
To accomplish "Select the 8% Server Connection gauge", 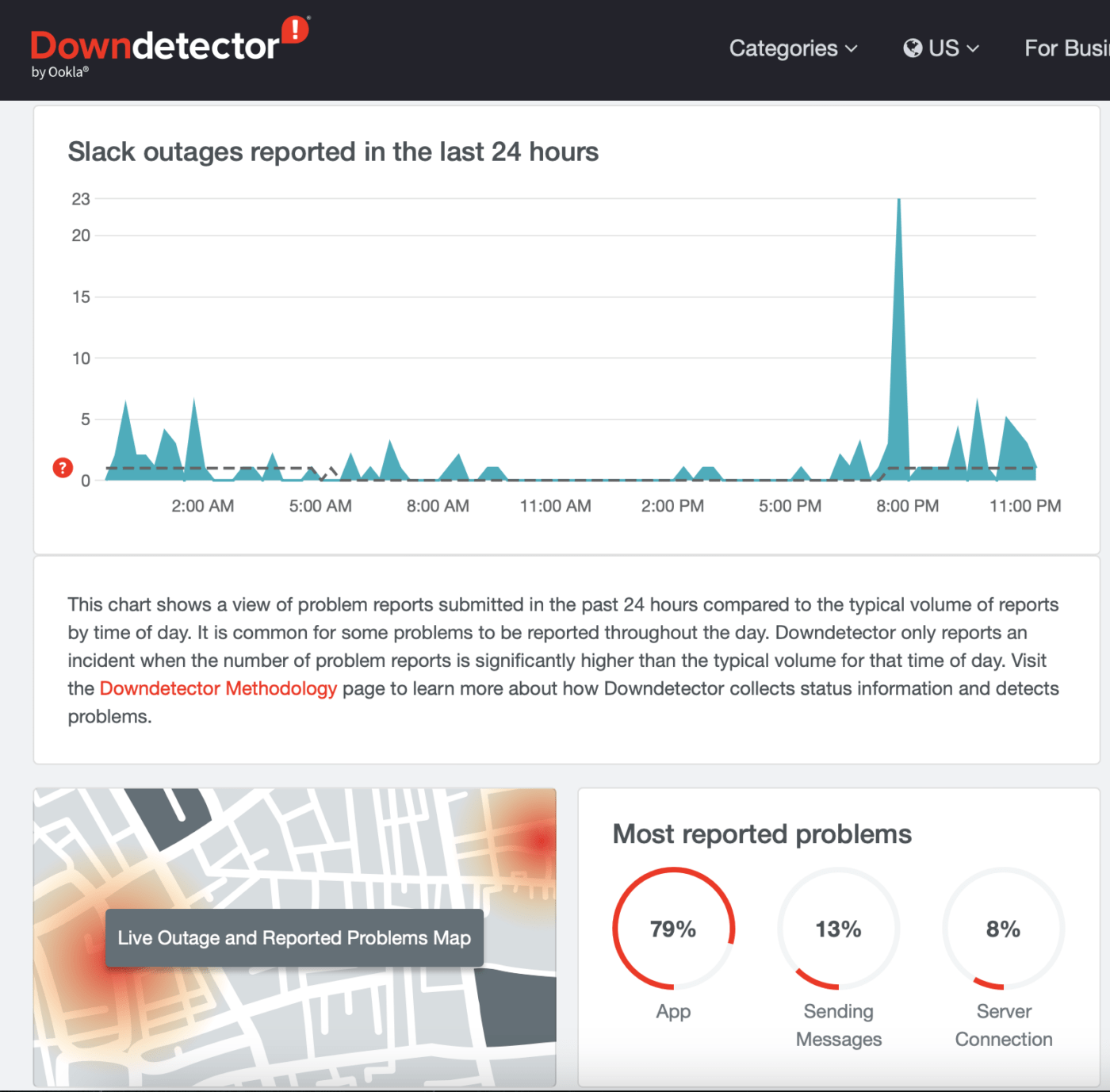I will click(x=1003, y=929).
